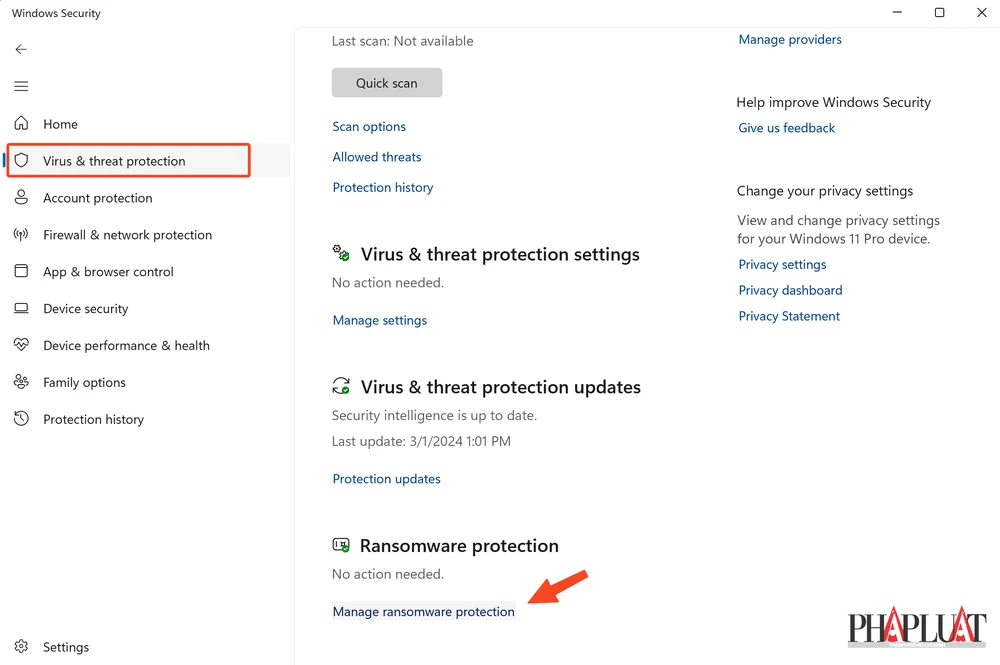Click Manage settings under protection settings
Viewport: 1000px width, 665px height.
pos(380,321)
